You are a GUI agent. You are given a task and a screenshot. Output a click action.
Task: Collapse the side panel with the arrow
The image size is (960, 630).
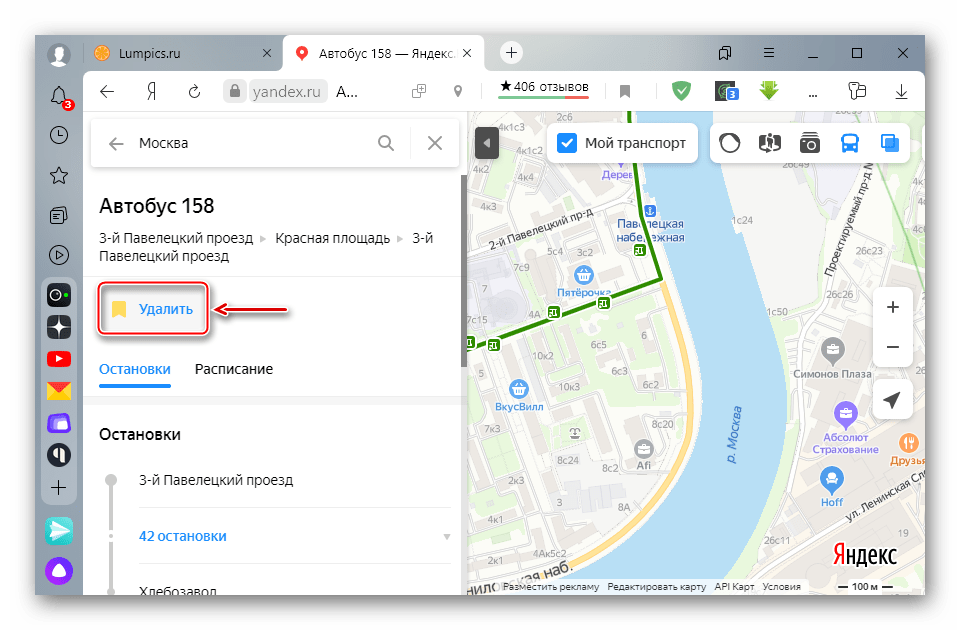487,143
